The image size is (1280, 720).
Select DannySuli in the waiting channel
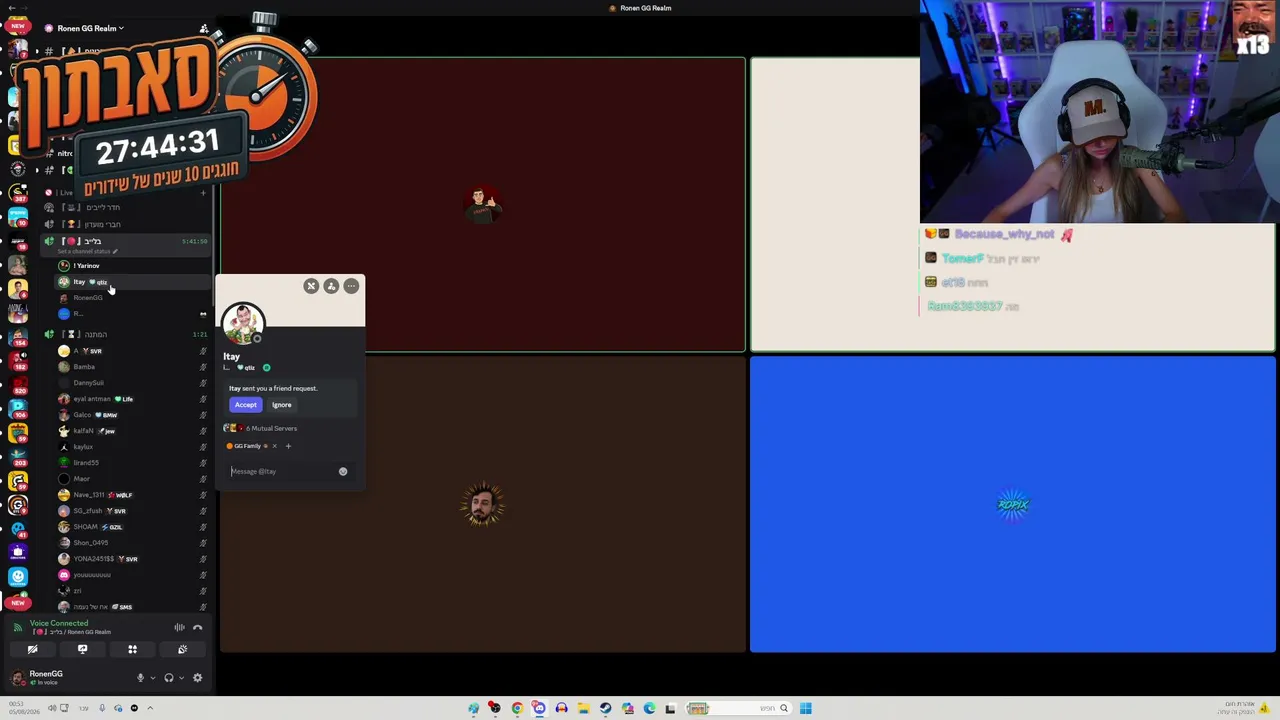point(130,383)
